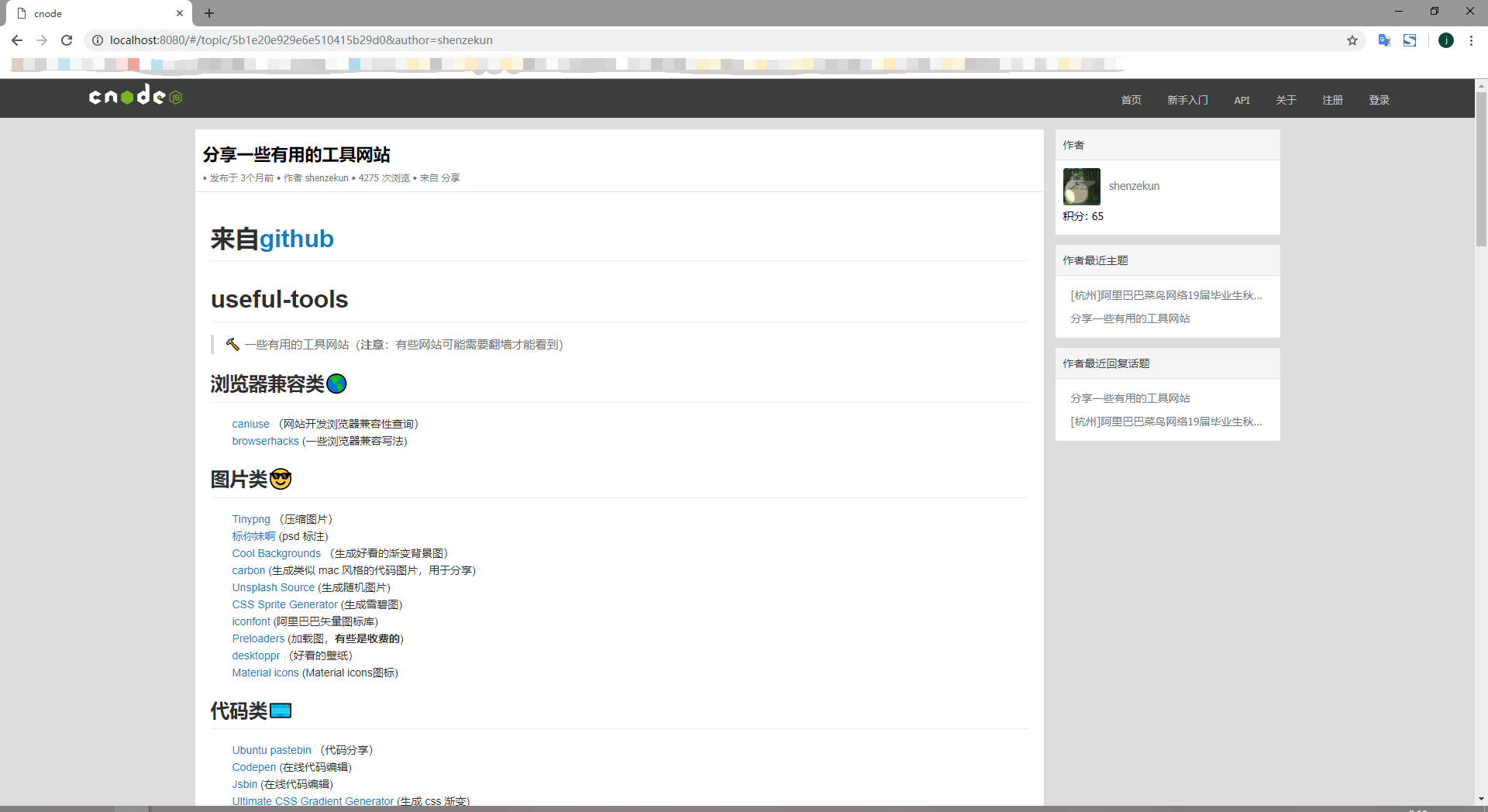Open Google Translate extension icon

1385,40
